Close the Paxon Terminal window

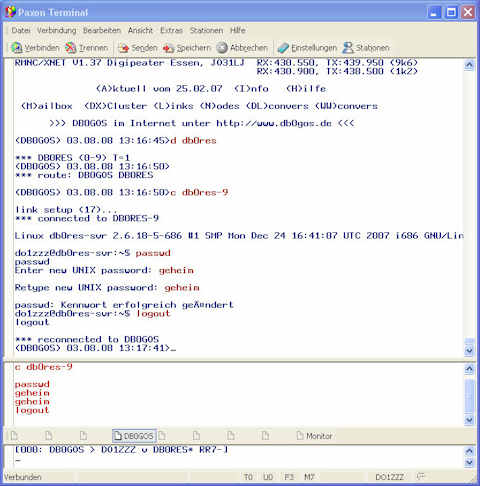tap(468, 13)
